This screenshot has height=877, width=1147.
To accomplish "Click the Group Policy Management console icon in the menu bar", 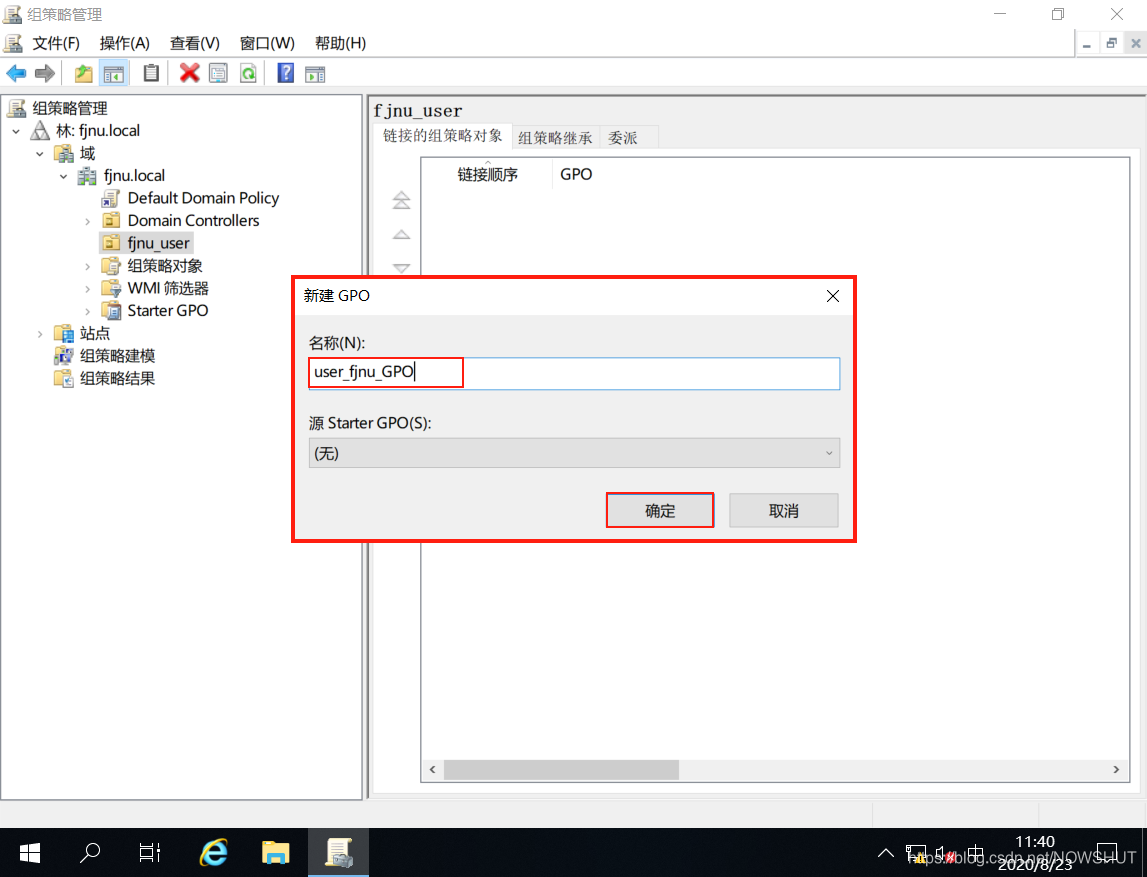I will pyautogui.click(x=13, y=43).
